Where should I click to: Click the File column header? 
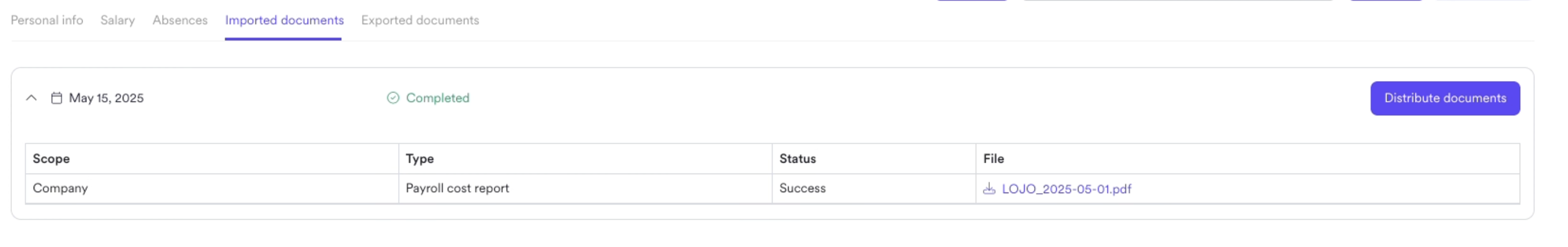pyautogui.click(x=993, y=158)
